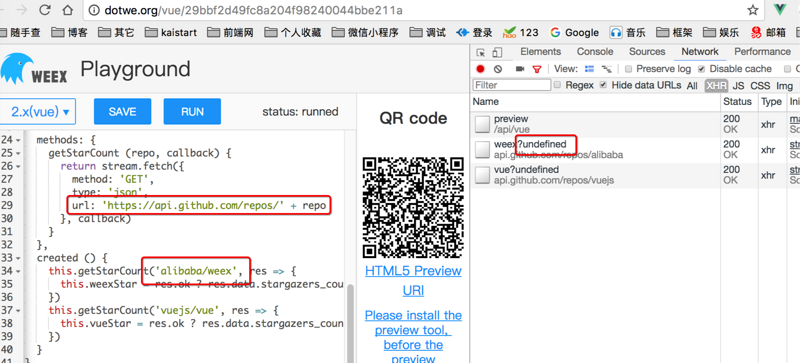This screenshot has width=800, height=363.
Task: Click the RUN button
Action: (x=192, y=111)
